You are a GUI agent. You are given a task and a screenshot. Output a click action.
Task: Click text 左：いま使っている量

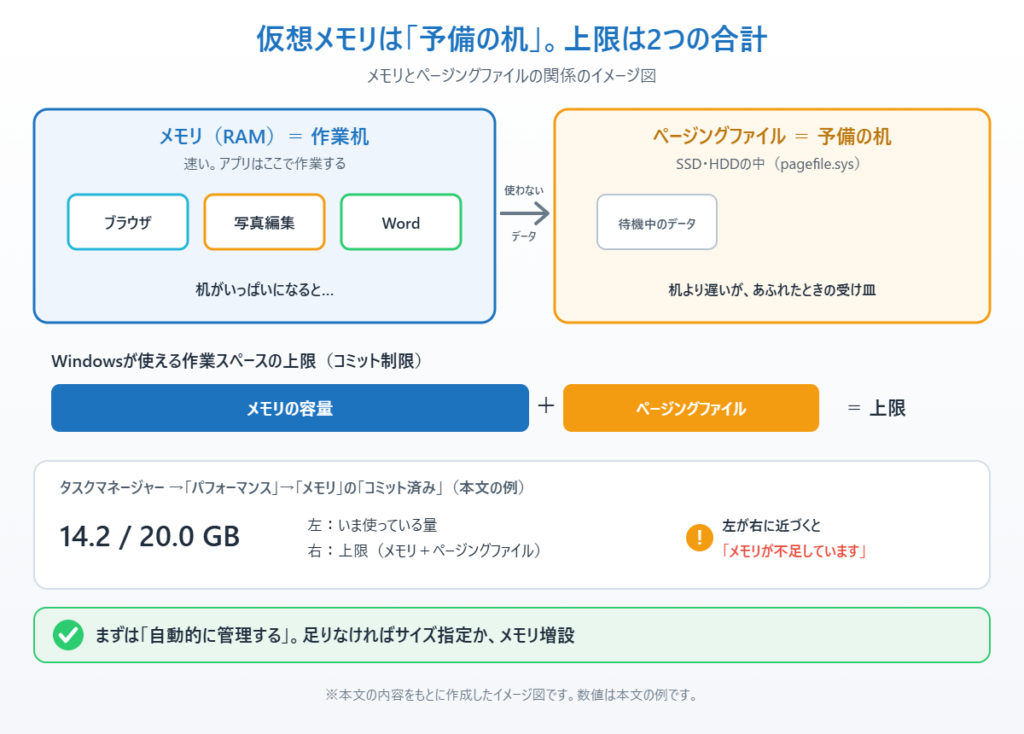coord(372,525)
